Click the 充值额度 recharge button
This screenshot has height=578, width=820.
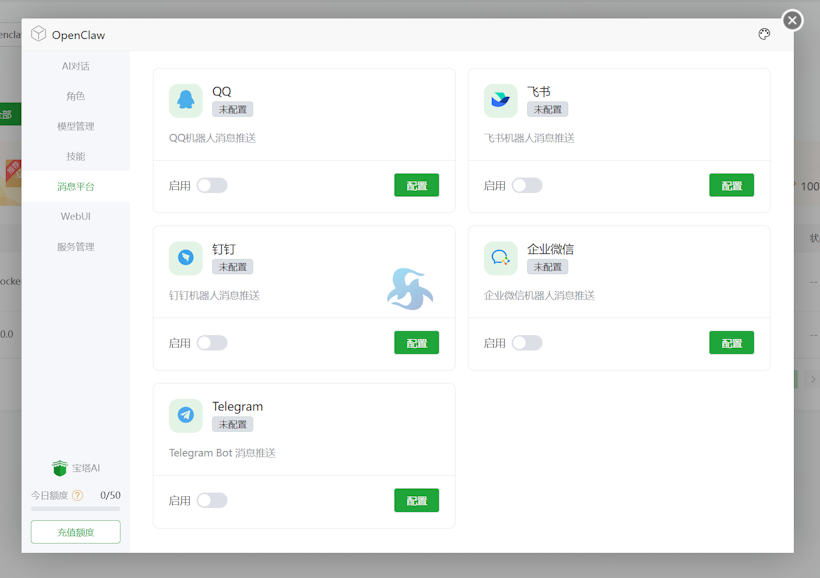click(75, 531)
